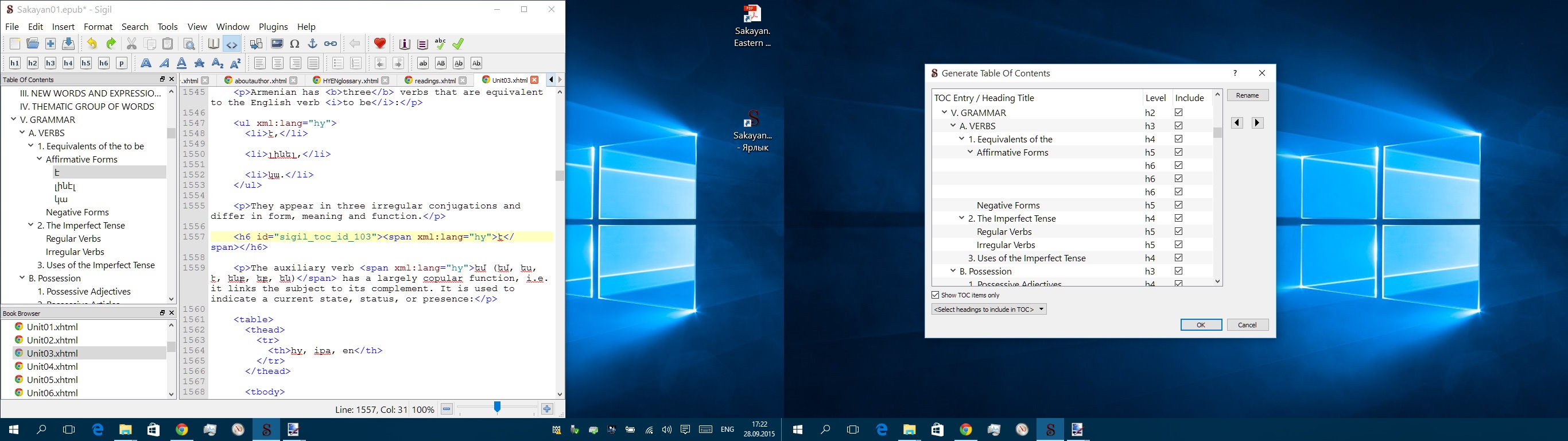Collapse A. VERBS in the dialog tree

pos(953,126)
